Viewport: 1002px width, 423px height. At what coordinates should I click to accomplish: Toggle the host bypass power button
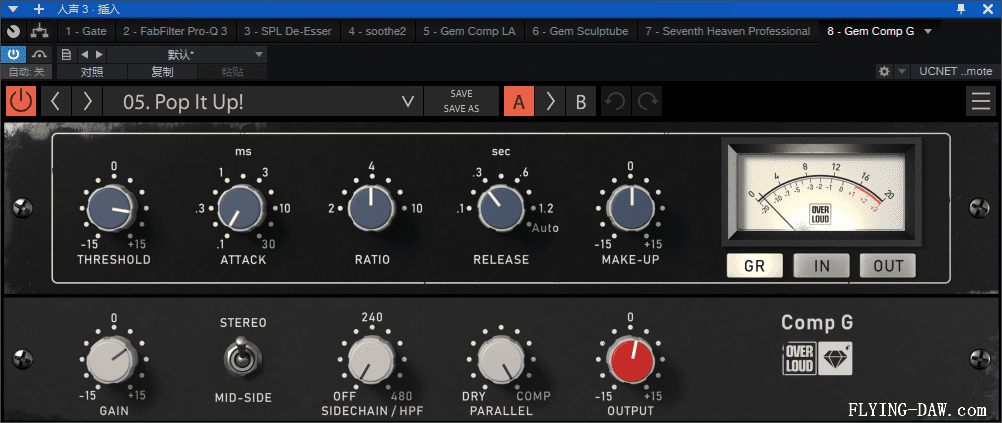pyautogui.click(x=15, y=54)
